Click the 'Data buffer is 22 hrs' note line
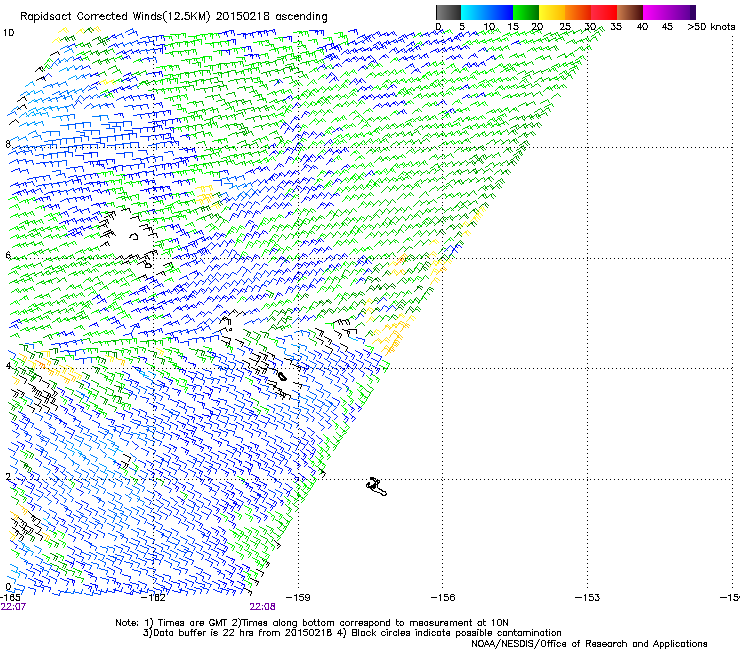 click(352, 633)
